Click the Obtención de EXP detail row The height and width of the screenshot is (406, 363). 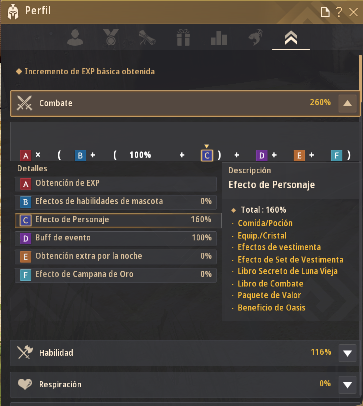[116, 183]
